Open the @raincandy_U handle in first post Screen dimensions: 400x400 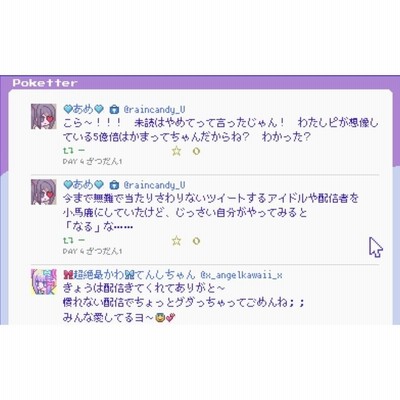click(x=154, y=110)
